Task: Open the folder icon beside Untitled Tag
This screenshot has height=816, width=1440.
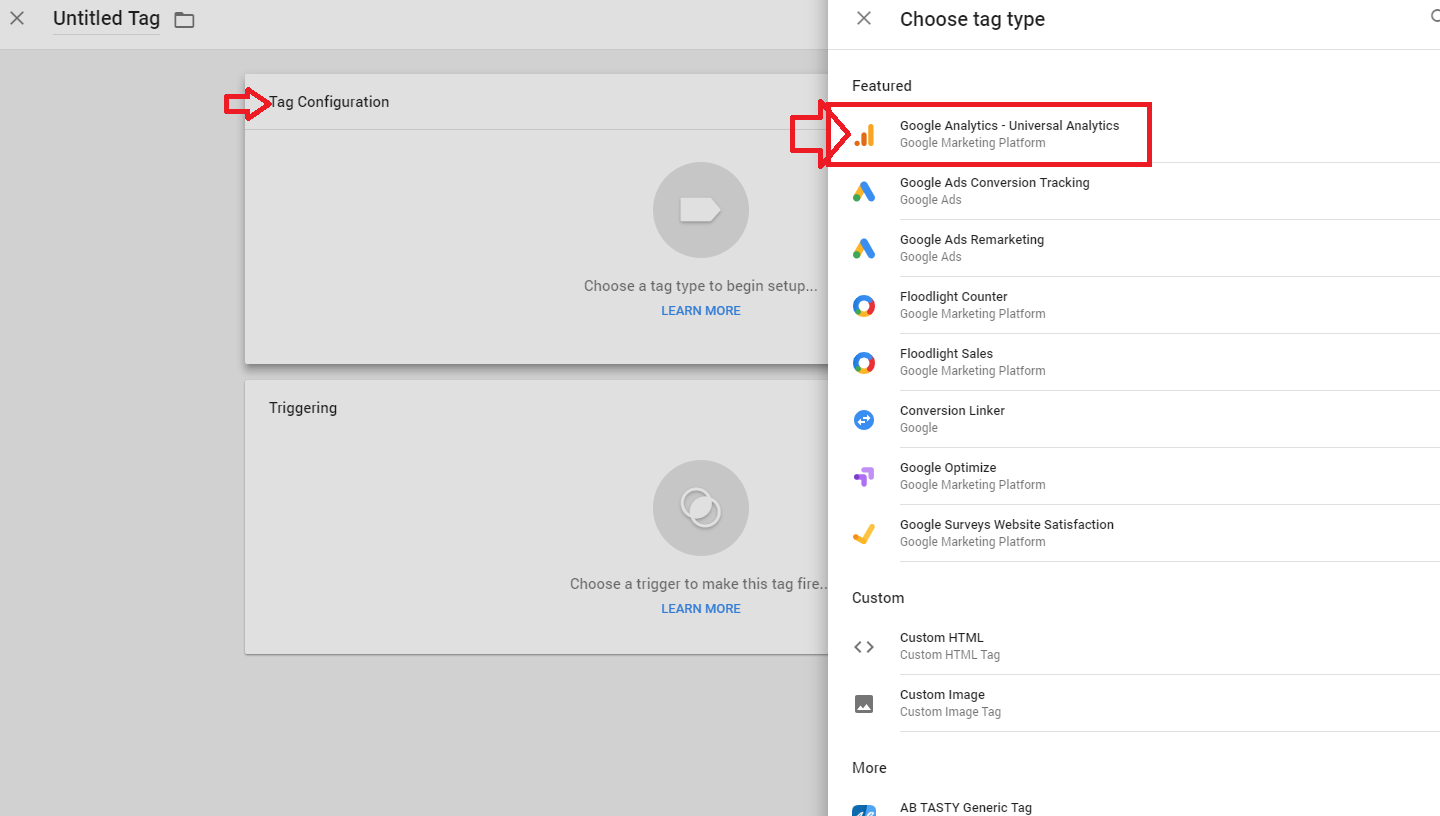Action: [x=184, y=20]
